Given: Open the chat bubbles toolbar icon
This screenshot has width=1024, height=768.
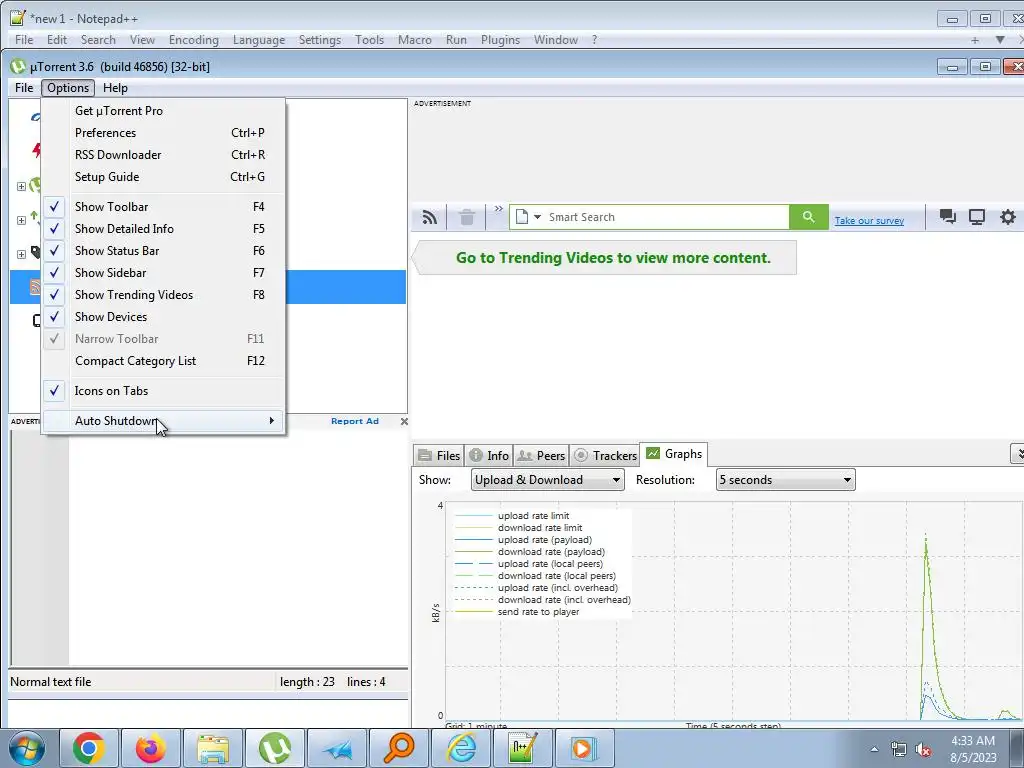Looking at the screenshot, I should tap(947, 217).
